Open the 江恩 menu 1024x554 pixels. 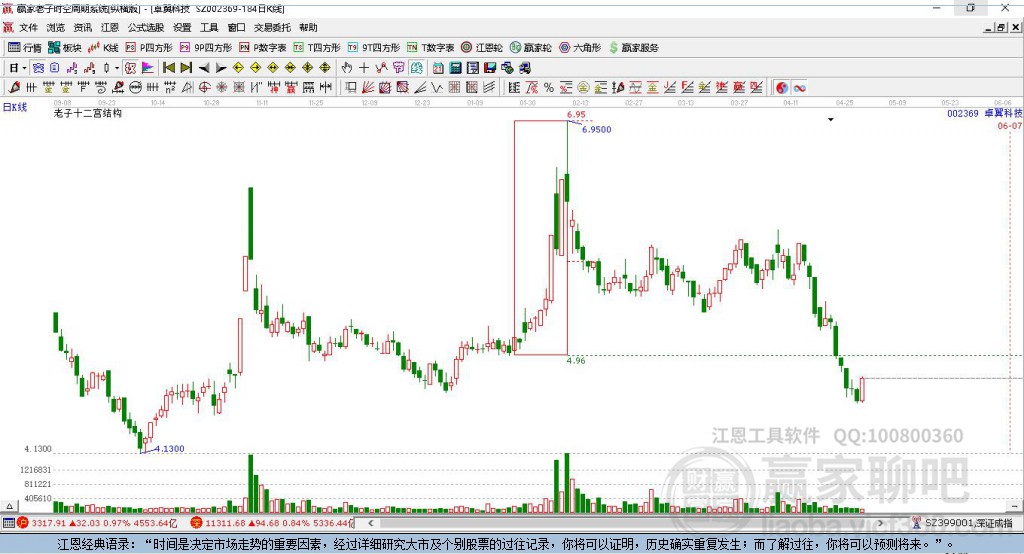110,27
